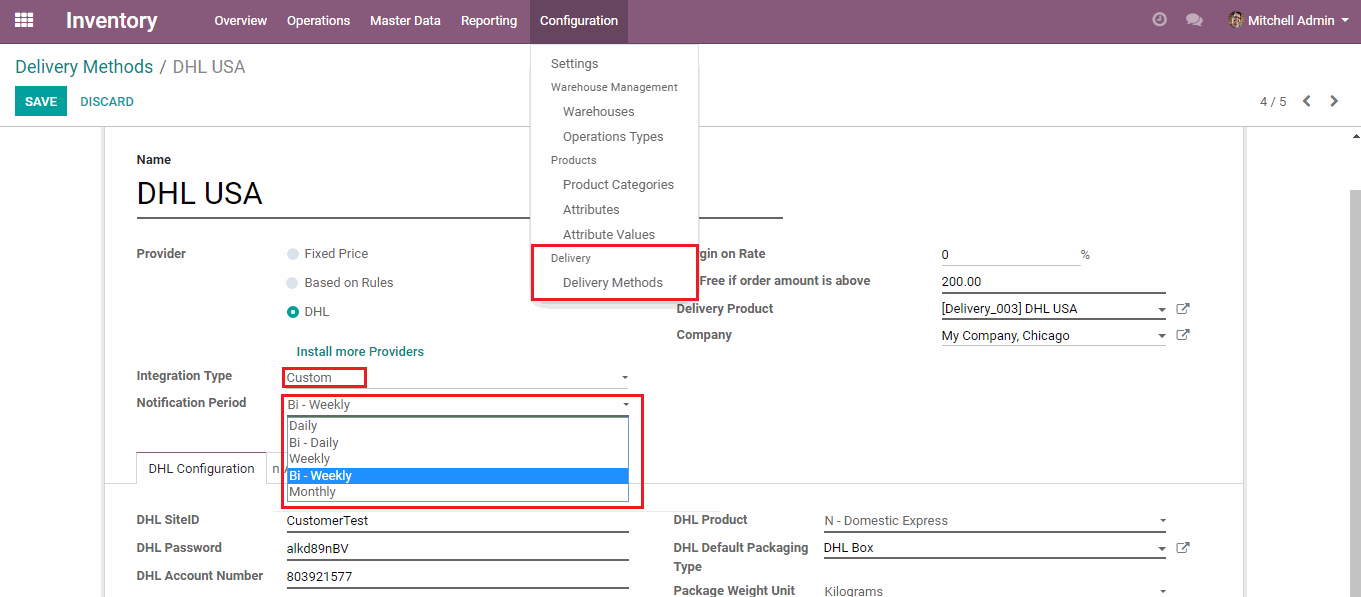1361x597 pixels.
Task: Select Operations Types menu entry
Action: coord(613,137)
